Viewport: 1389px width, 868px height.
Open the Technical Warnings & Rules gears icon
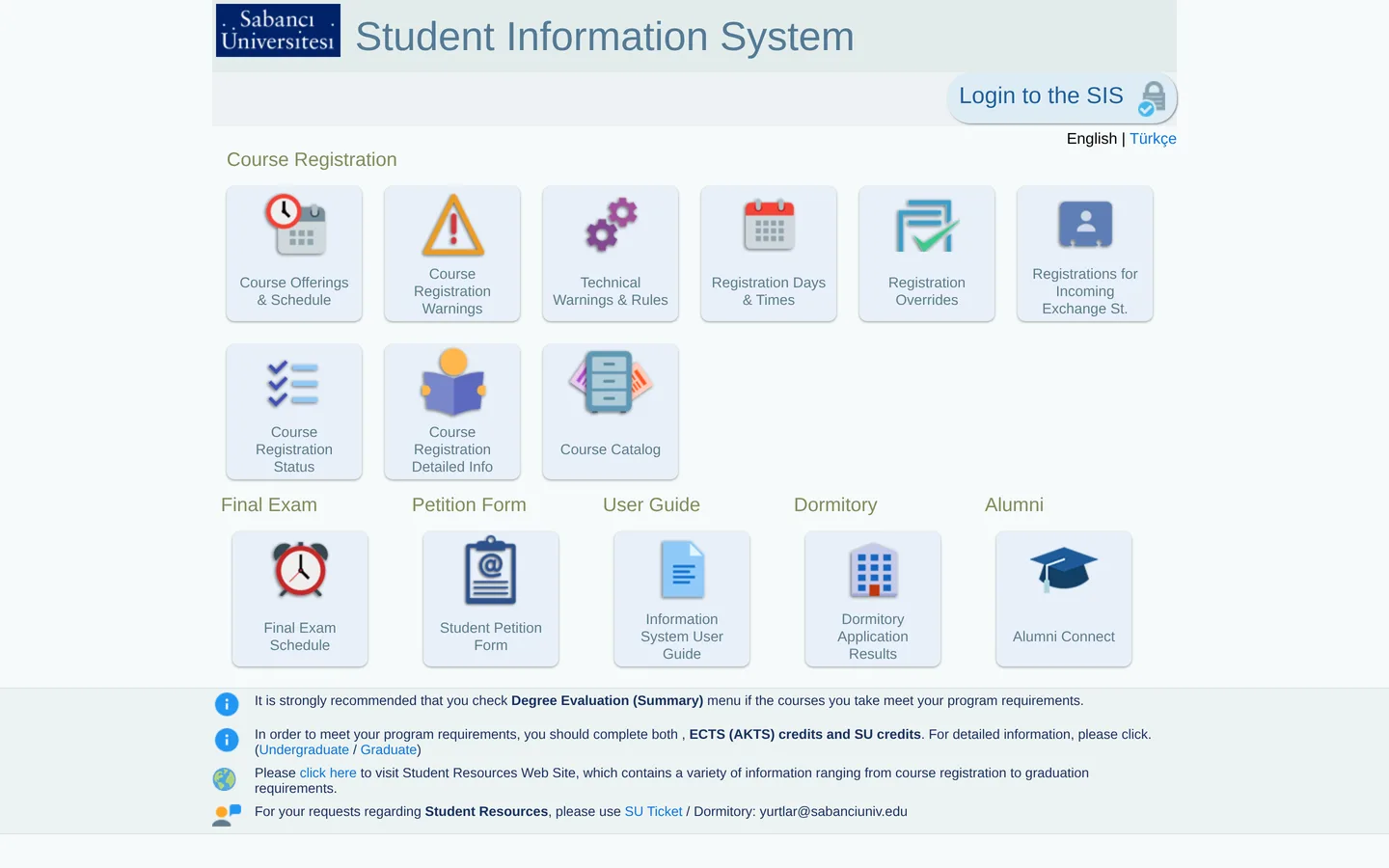click(611, 225)
